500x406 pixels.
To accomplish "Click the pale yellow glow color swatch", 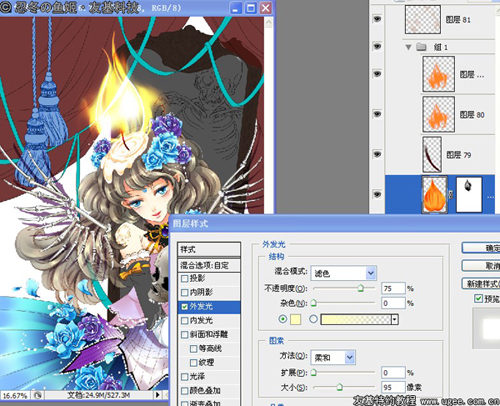I will [x=295, y=319].
